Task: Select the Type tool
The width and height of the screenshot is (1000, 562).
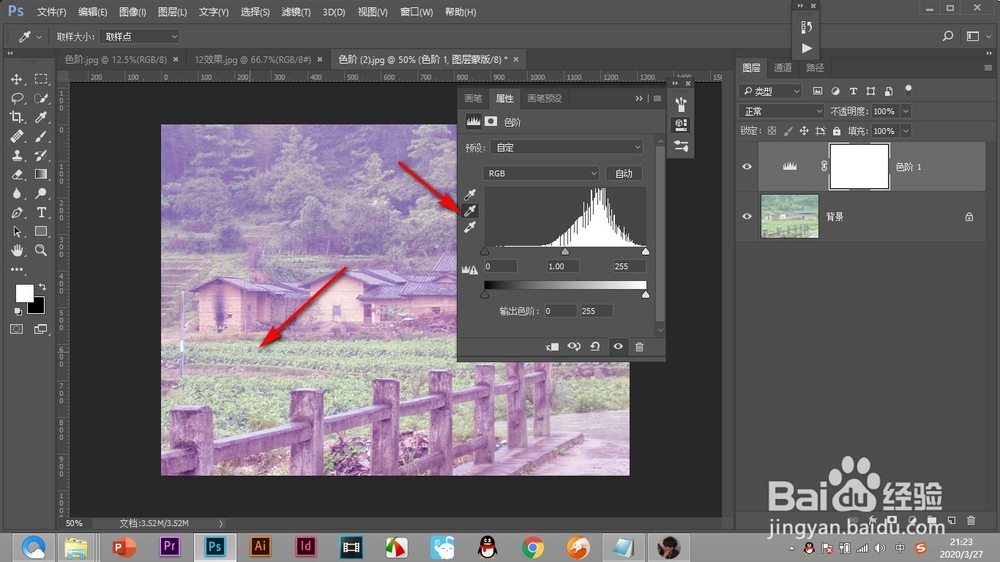Action: (x=41, y=212)
